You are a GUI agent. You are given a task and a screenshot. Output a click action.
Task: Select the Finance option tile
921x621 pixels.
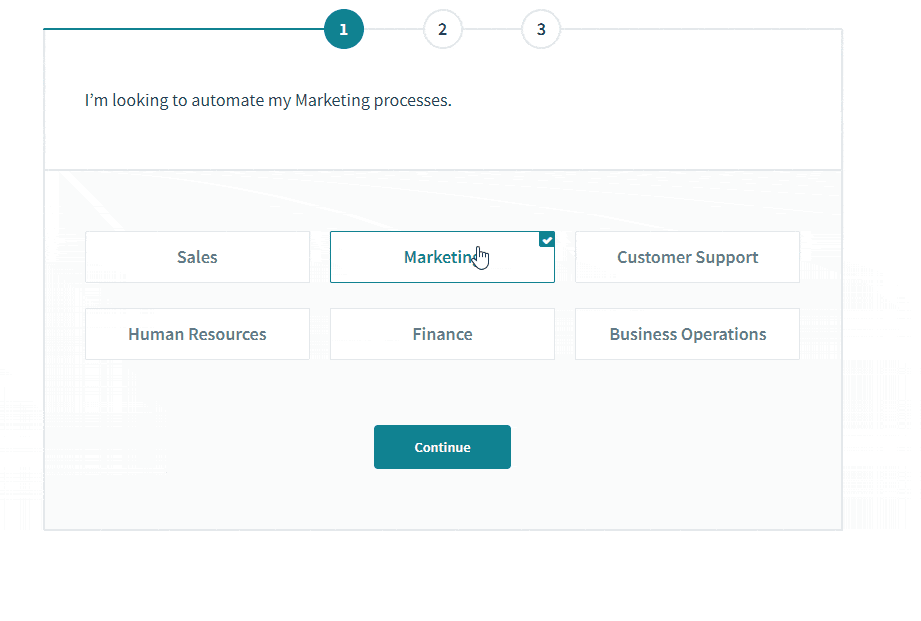pyautogui.click(x=442, y=334)
